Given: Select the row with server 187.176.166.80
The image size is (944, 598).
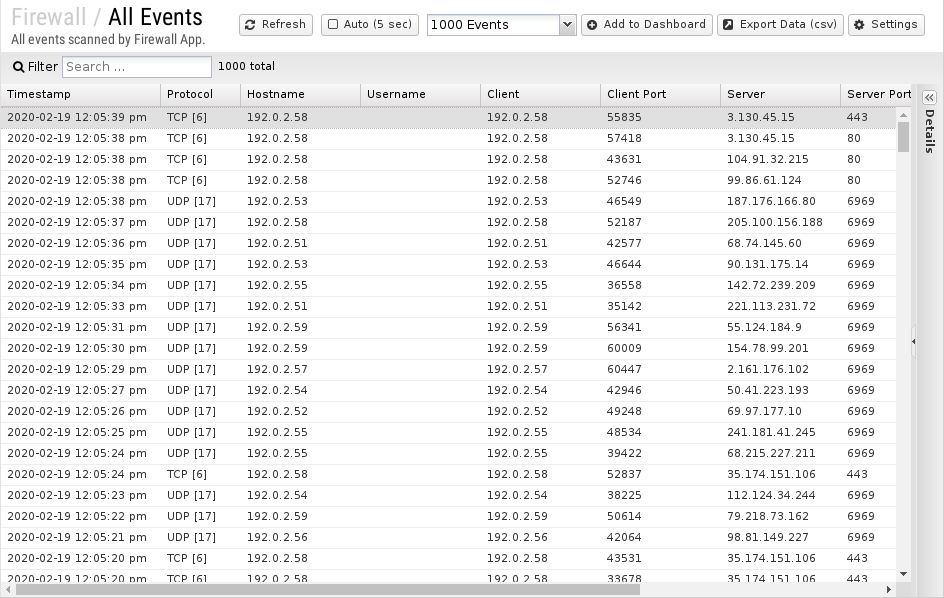Looking at the screenshot, I should (450, 201).
